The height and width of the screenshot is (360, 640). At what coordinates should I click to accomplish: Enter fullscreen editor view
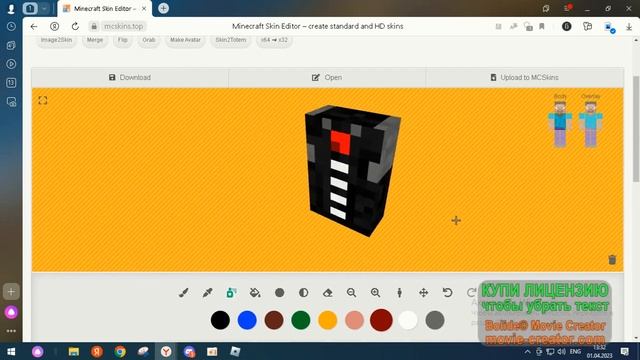pos(43,100)
